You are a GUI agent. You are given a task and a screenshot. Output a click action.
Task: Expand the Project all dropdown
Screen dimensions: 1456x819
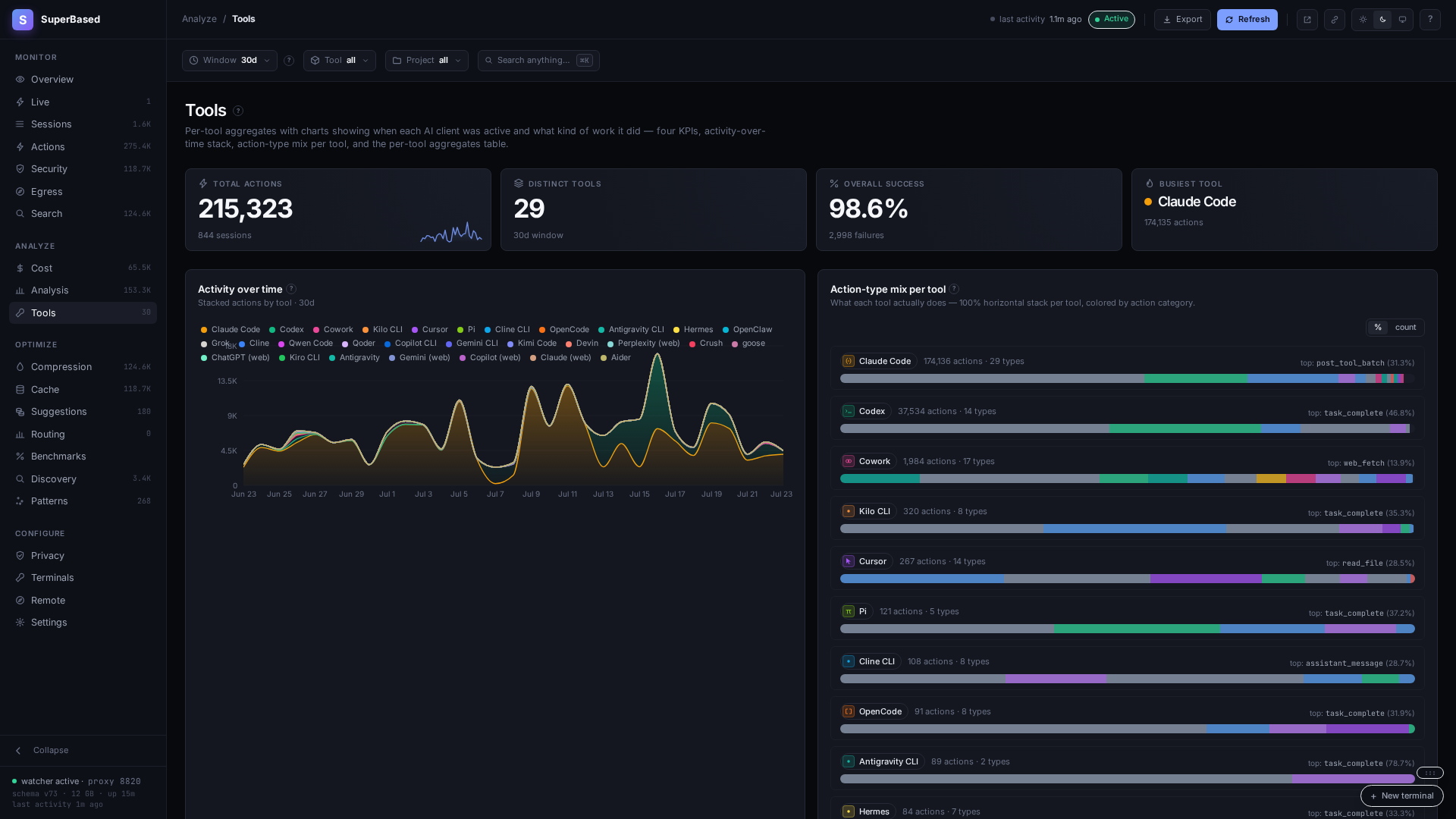(x=427, y=61)
